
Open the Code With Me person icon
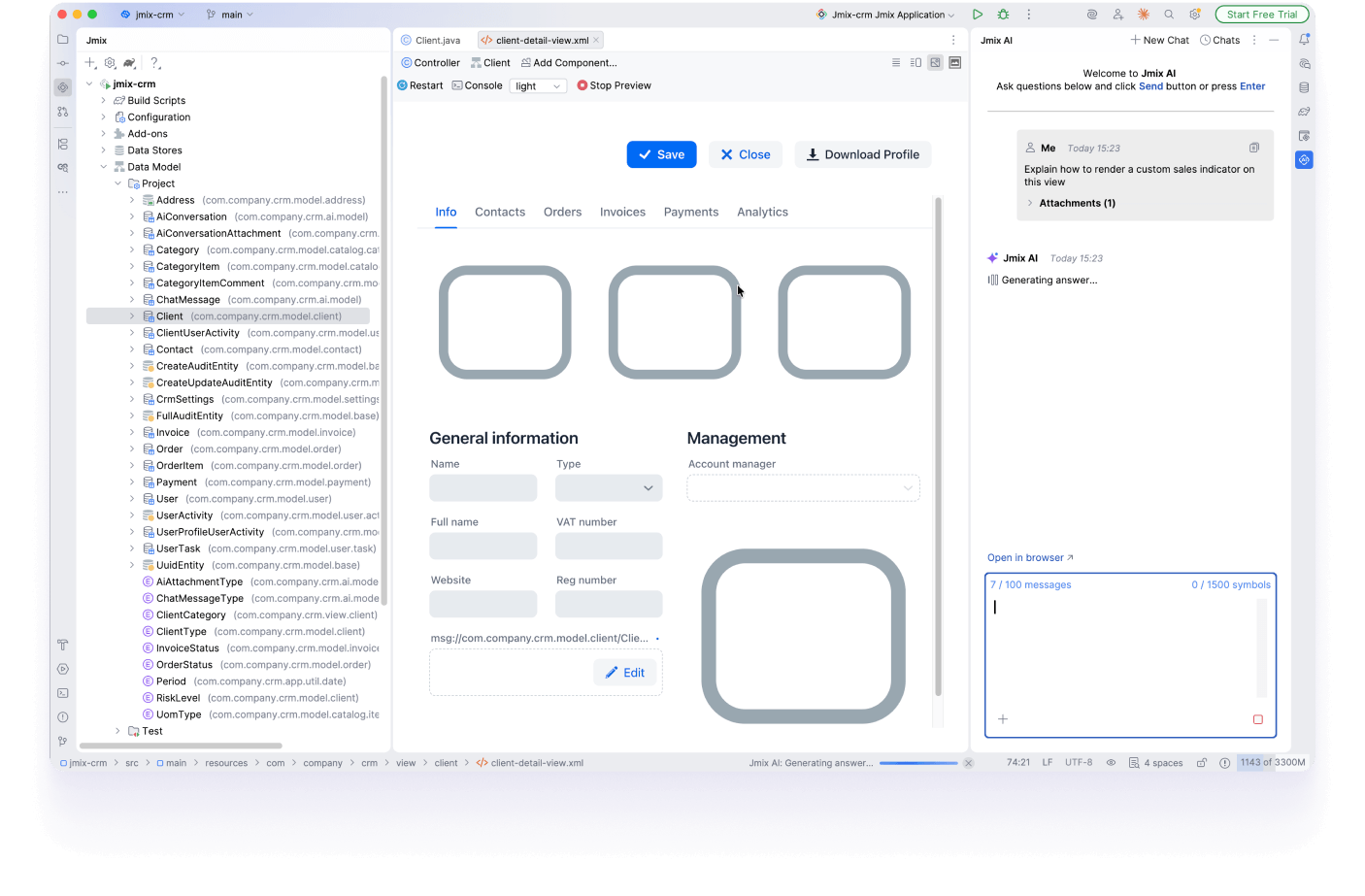pyautogui.click(x=1118, y=15)
